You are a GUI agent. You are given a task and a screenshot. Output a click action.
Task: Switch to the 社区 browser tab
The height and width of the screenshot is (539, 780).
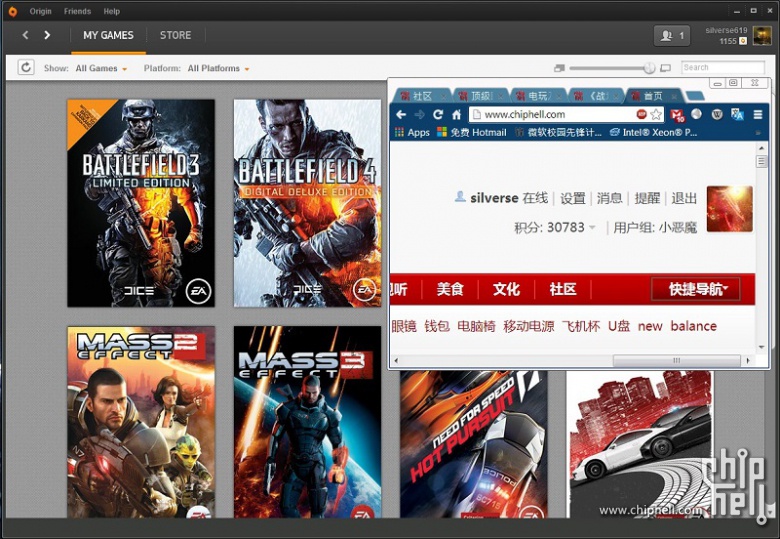pos(422,95)
